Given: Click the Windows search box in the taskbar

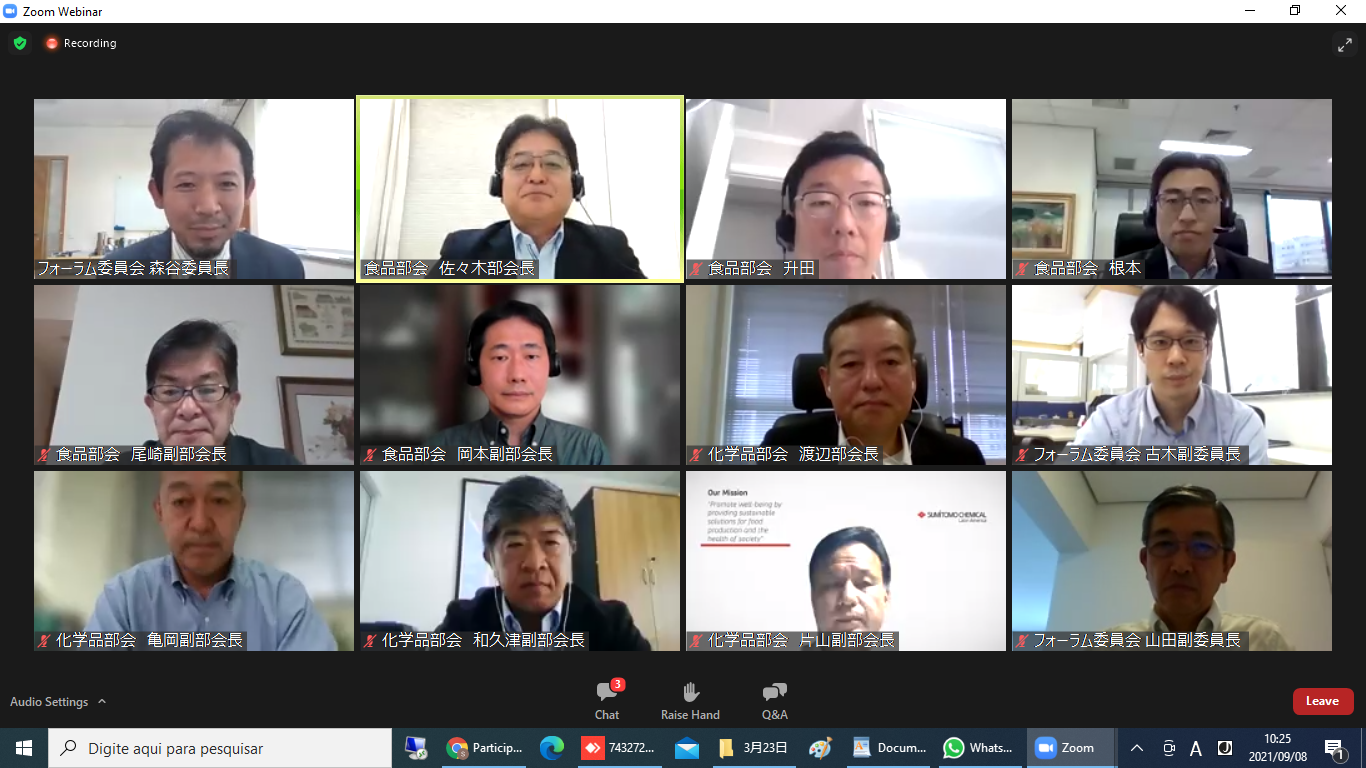Looking at the screenshot, I should (x=220, y=748).
